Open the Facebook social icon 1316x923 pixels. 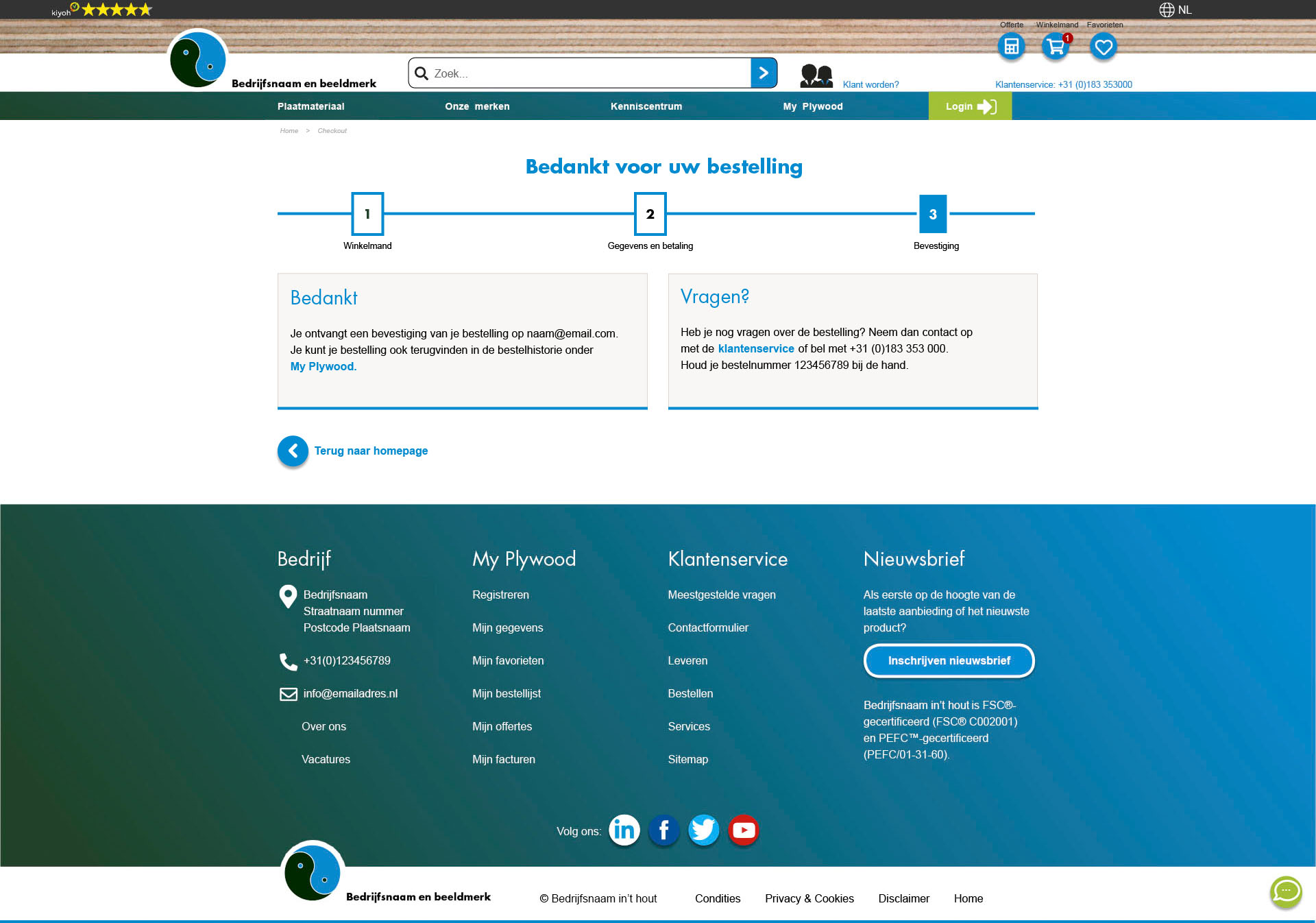[x=663, y=830]
